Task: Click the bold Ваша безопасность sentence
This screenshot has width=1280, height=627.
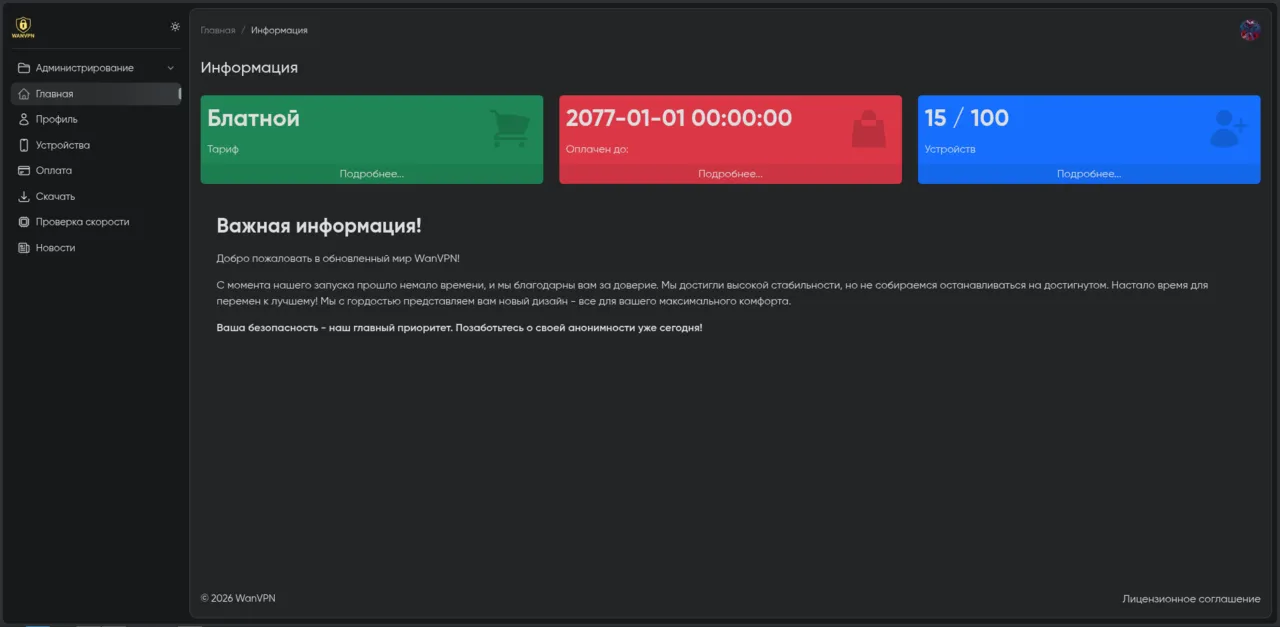Action: 459,328
